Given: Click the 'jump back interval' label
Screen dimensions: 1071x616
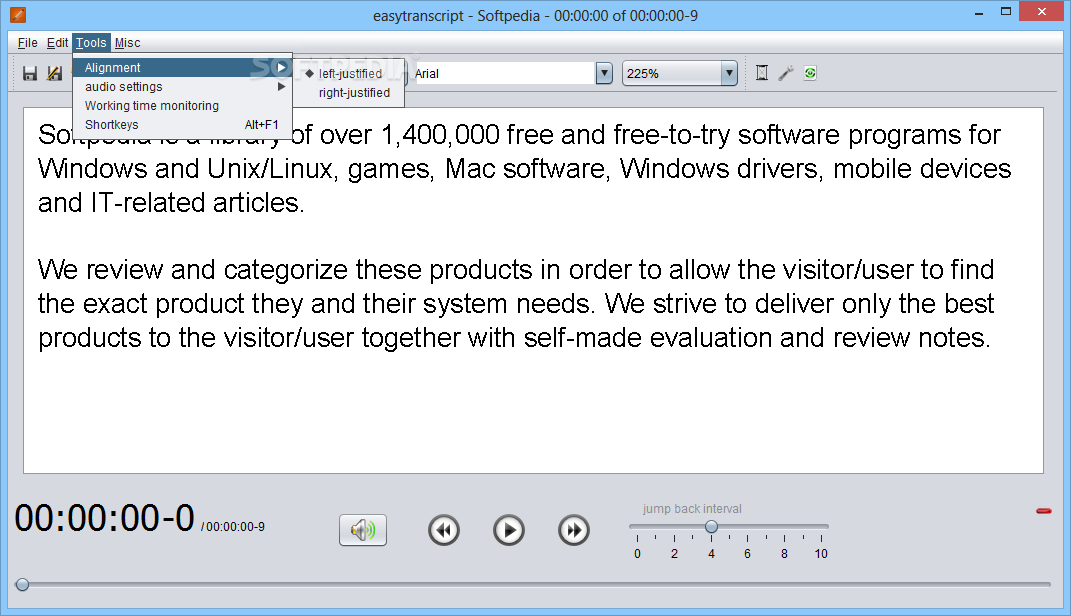Looking at the screenshot, I should click(x=692, y=509).
